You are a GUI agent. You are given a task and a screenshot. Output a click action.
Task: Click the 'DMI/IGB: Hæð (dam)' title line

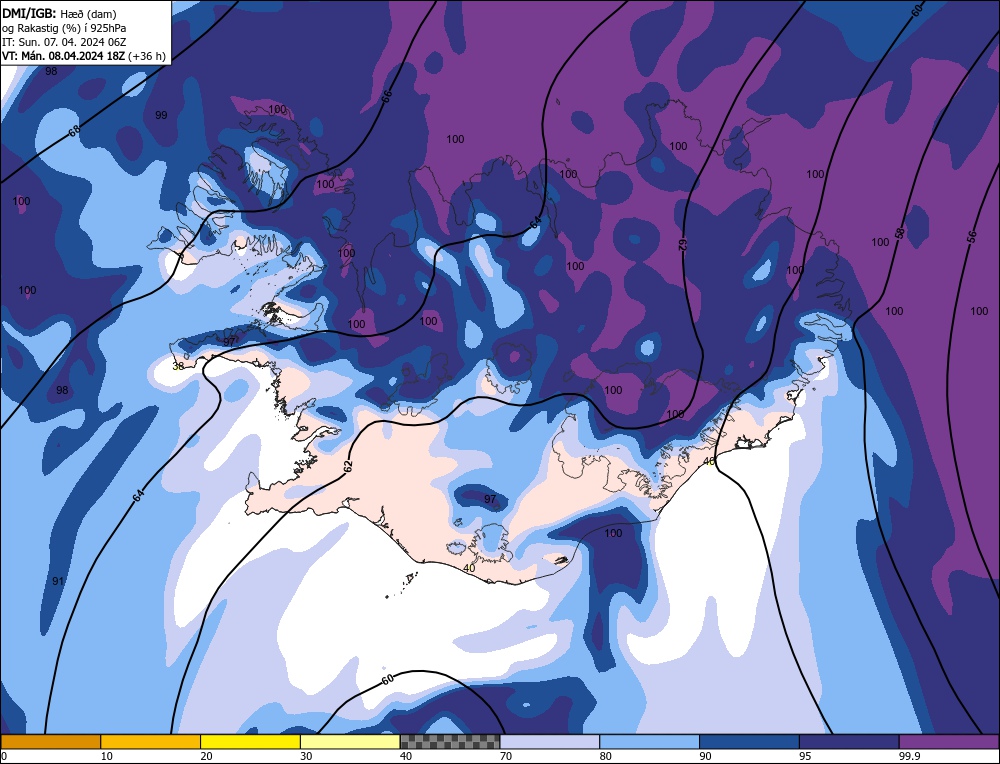pos(59,13)
